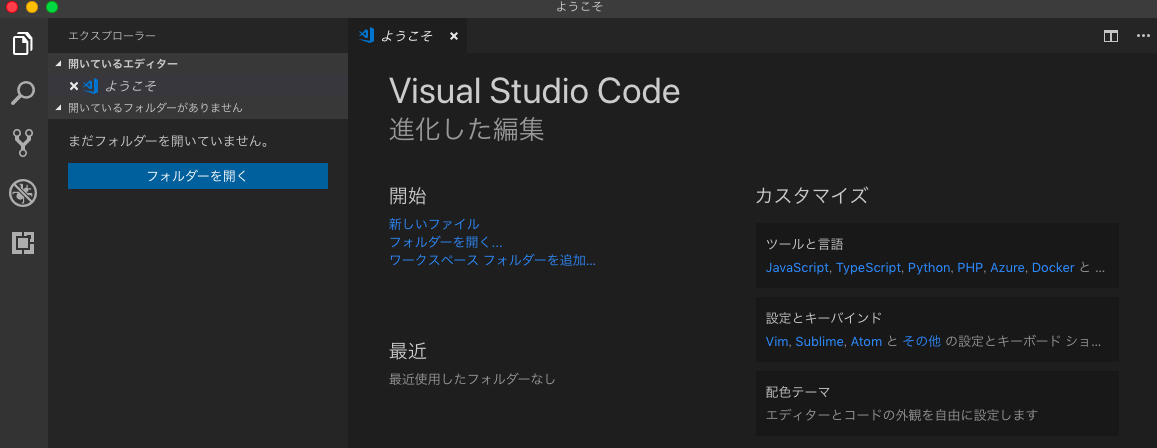
Task: Open the more actions ellipsis menu
Action: click(x=1143, y=36)
